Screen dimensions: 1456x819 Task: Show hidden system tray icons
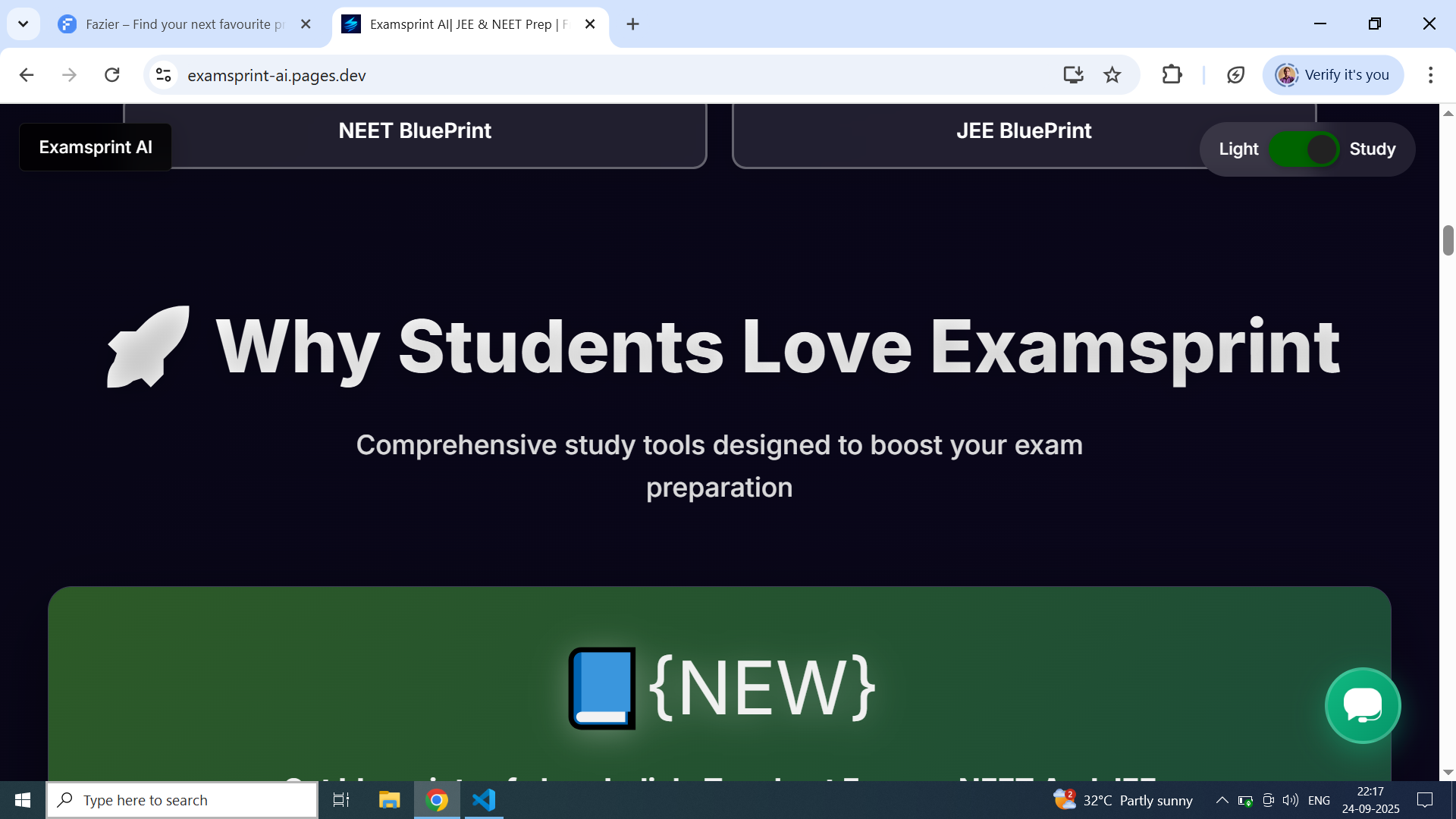click(x=1222, y=800)
